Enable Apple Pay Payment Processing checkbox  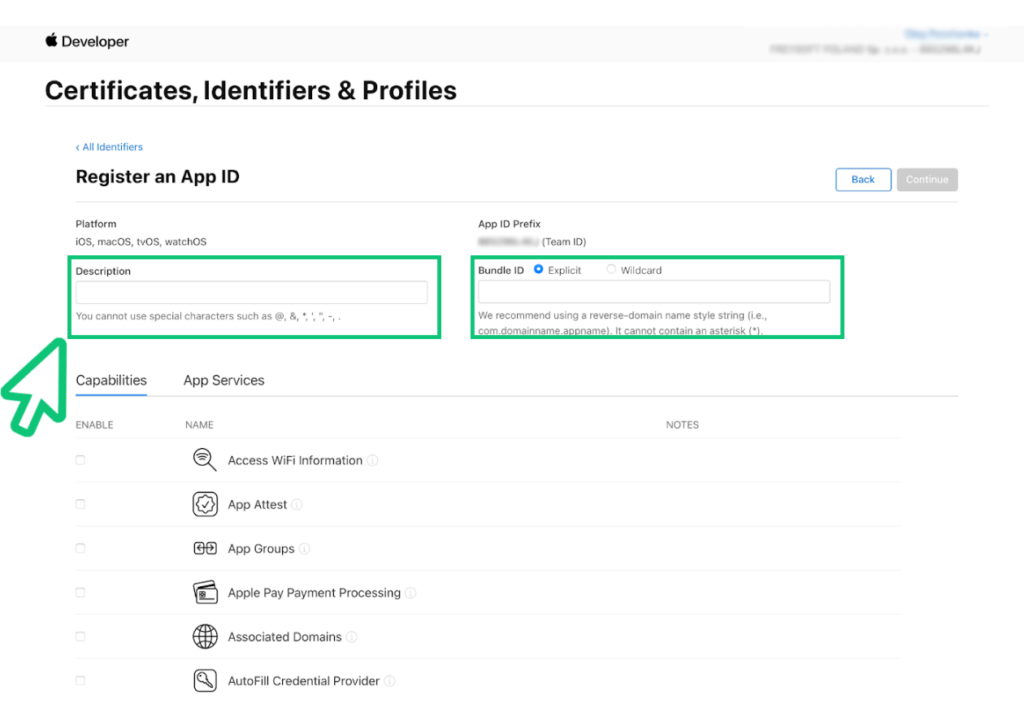click(x=80, y=592)
